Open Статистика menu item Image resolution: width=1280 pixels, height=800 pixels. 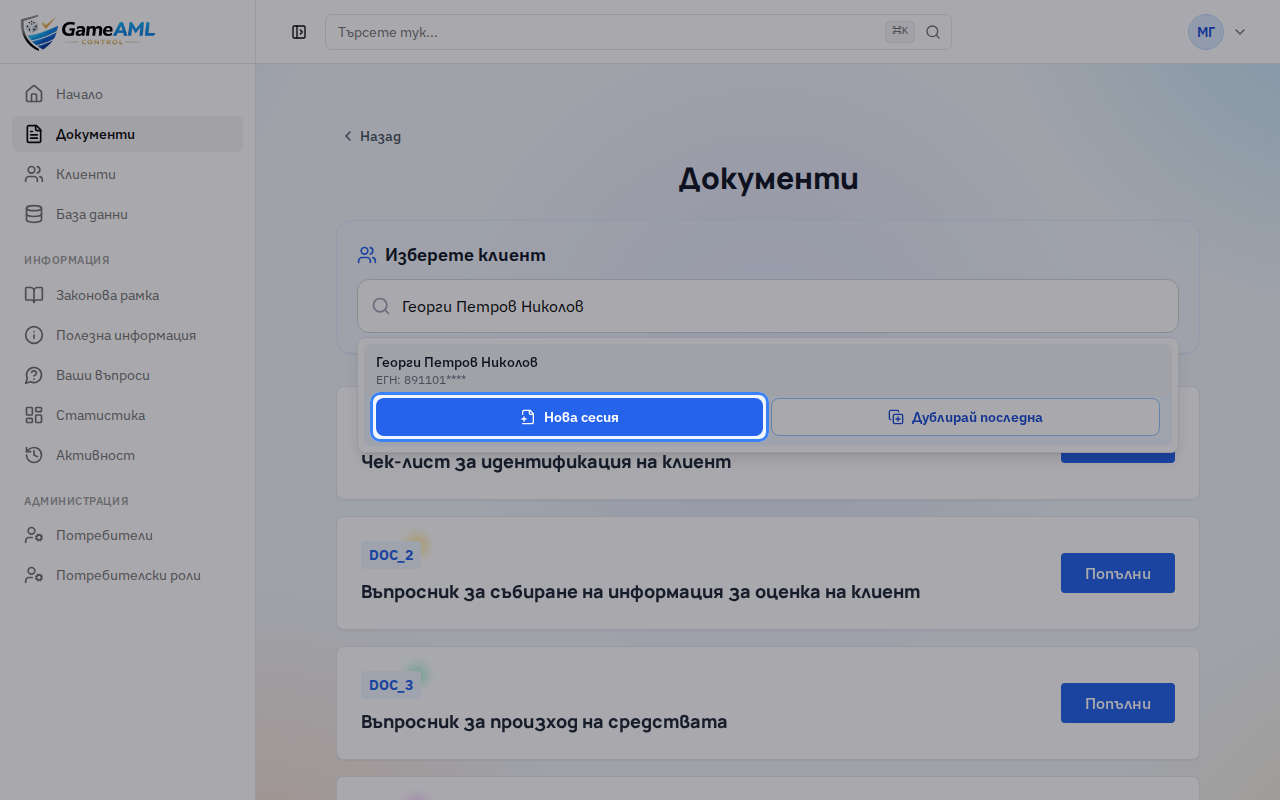click(x=127, y=415)
